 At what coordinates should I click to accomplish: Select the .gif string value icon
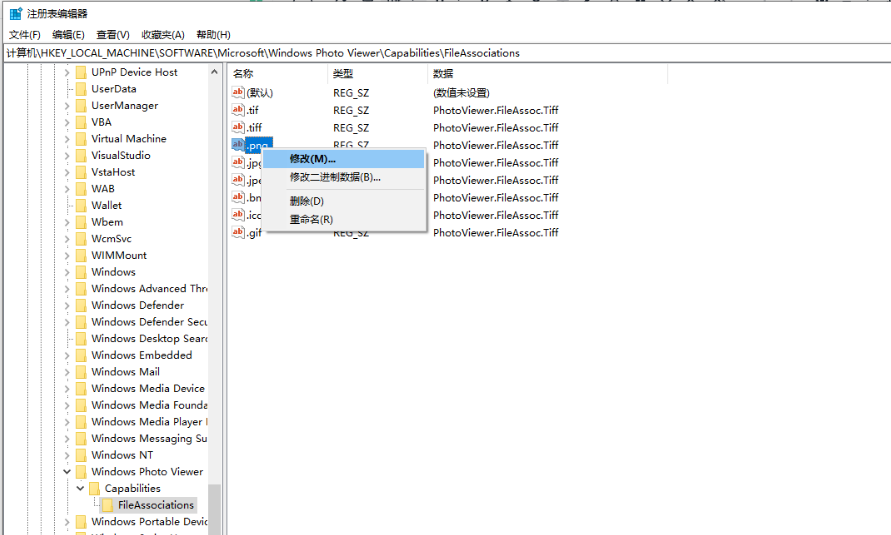click(x=238, y=232)
